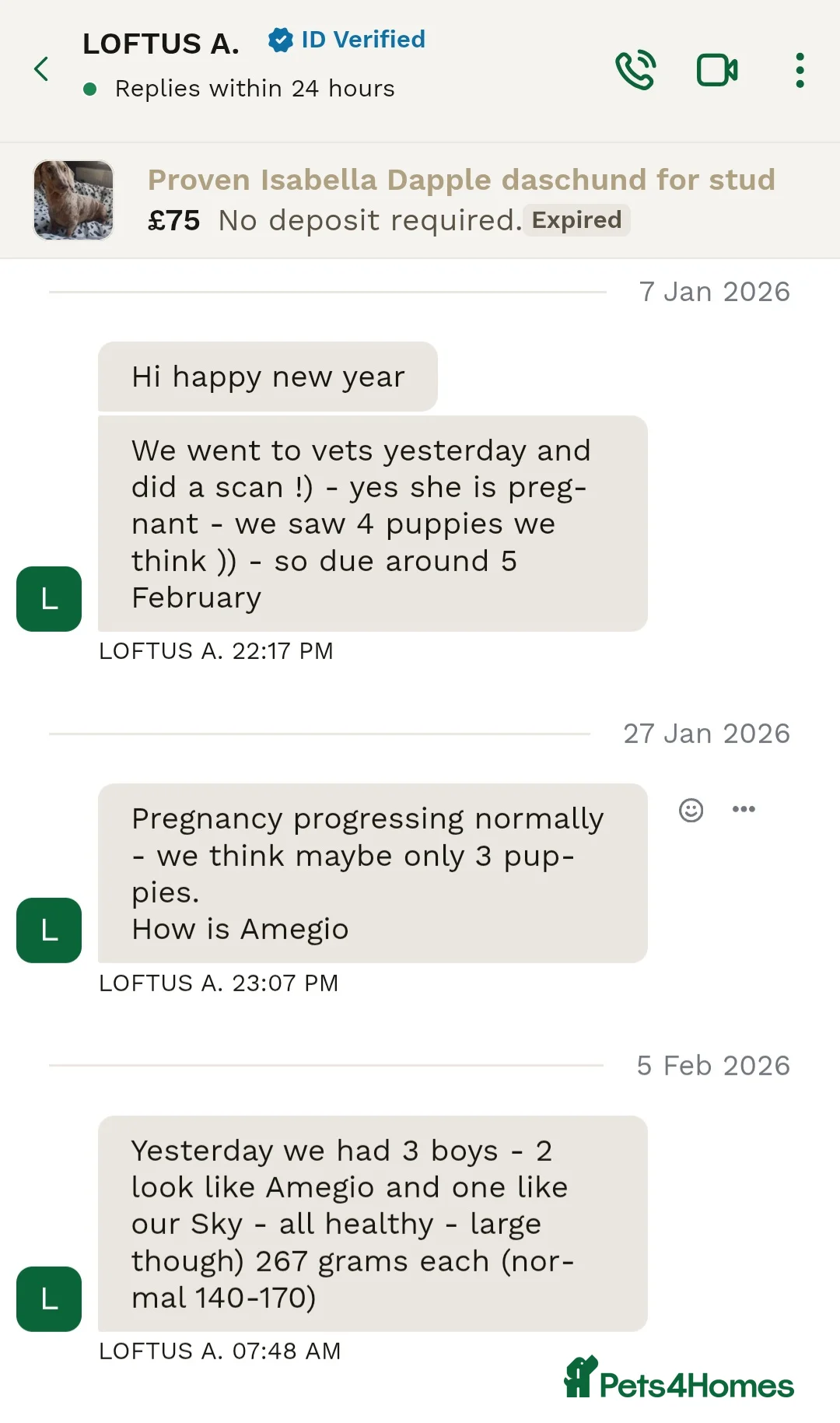Add emoji reaction to pregnancy progressing message
The height and width of the screenshot is (1423, 840).
point(691,810)
